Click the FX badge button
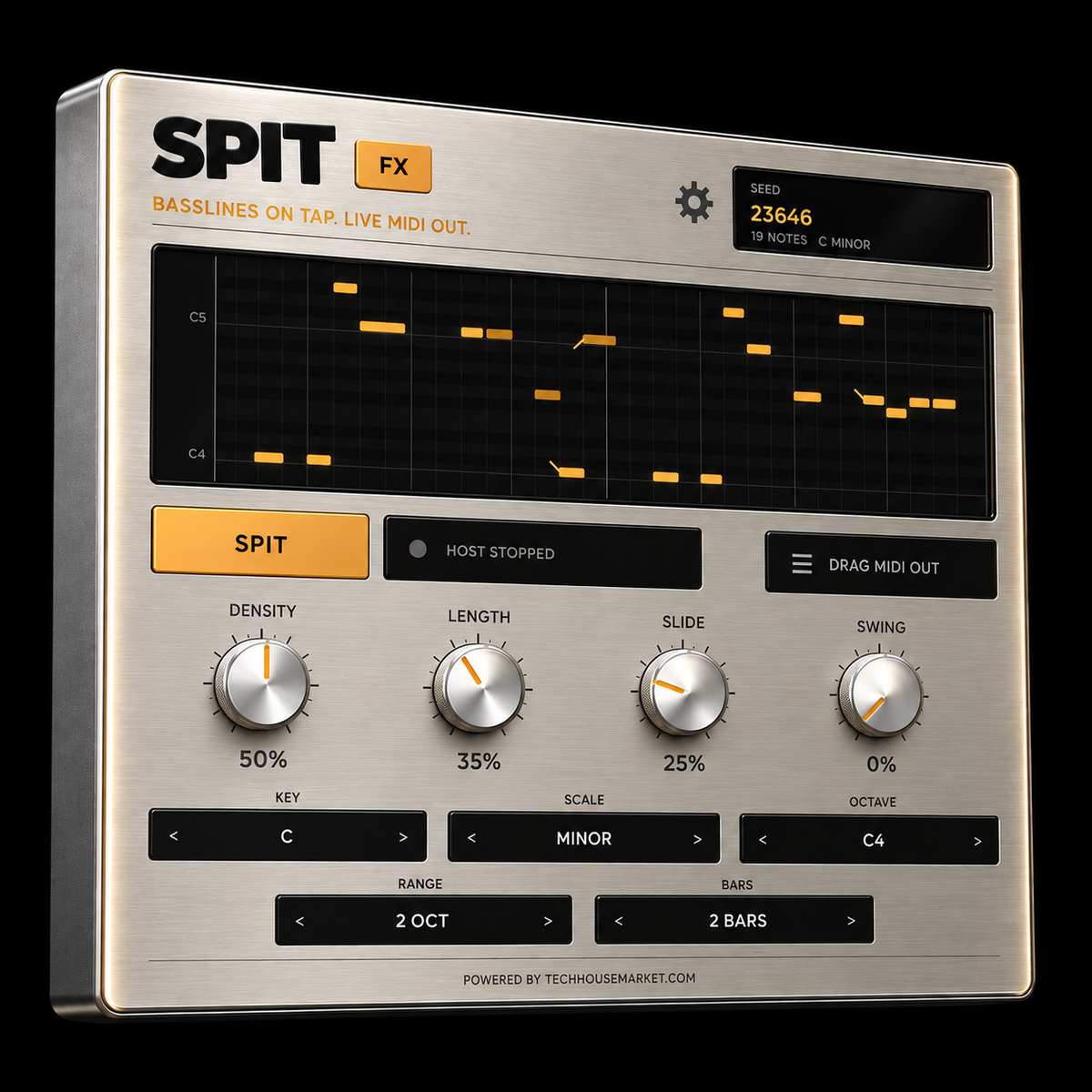The height and width of the screenshot is (1092, 1092). pyautogui.click(x=393, y=166)
